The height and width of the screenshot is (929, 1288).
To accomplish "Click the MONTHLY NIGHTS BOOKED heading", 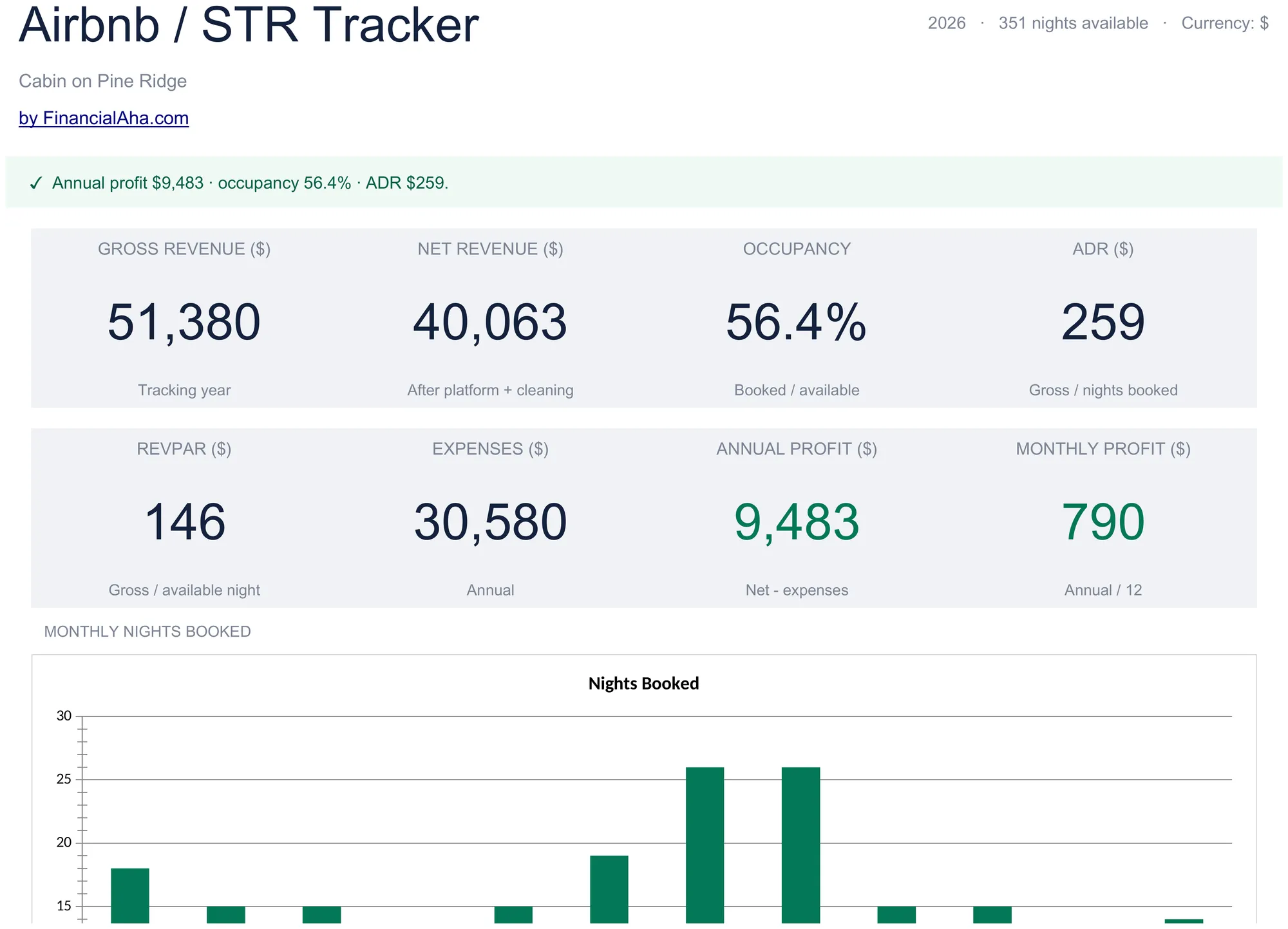I will [x=147, y=632].
